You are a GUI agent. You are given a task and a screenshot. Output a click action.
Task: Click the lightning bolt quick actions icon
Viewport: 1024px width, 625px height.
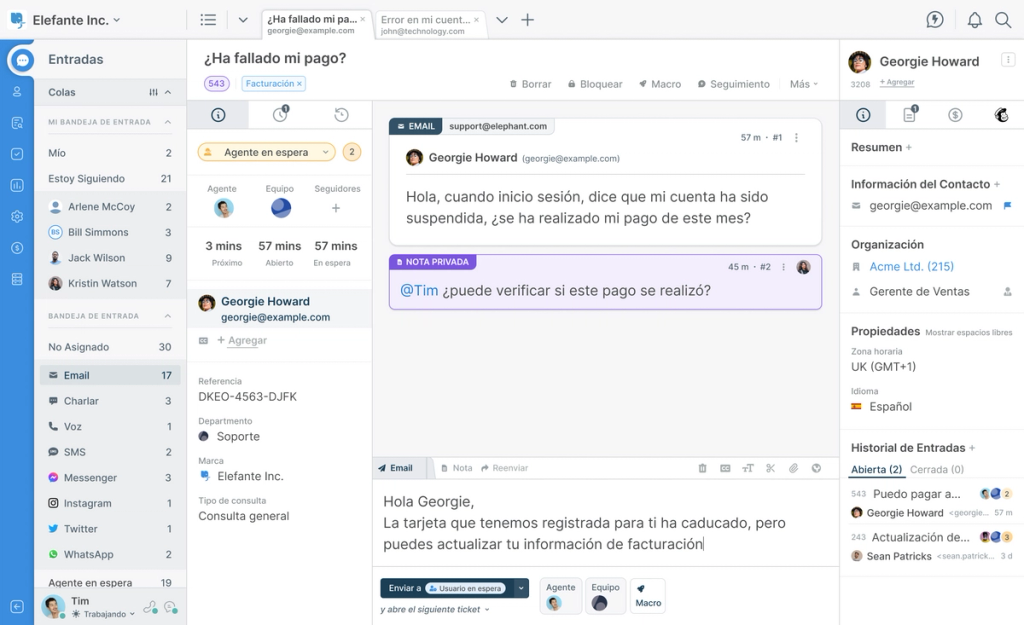(x=935, y=20)
